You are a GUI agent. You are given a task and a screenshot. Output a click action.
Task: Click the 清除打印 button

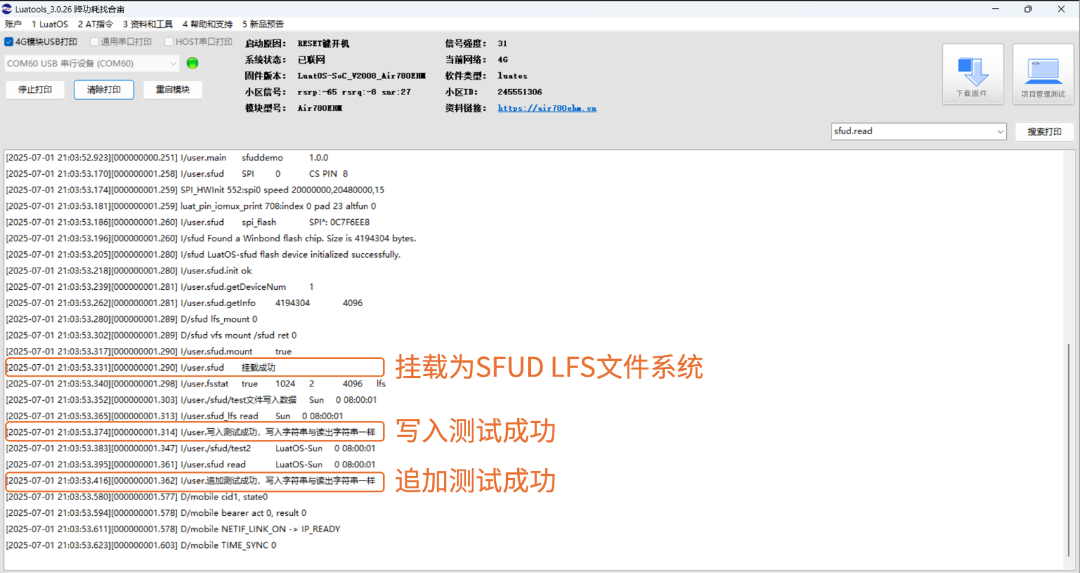(104, 90)
